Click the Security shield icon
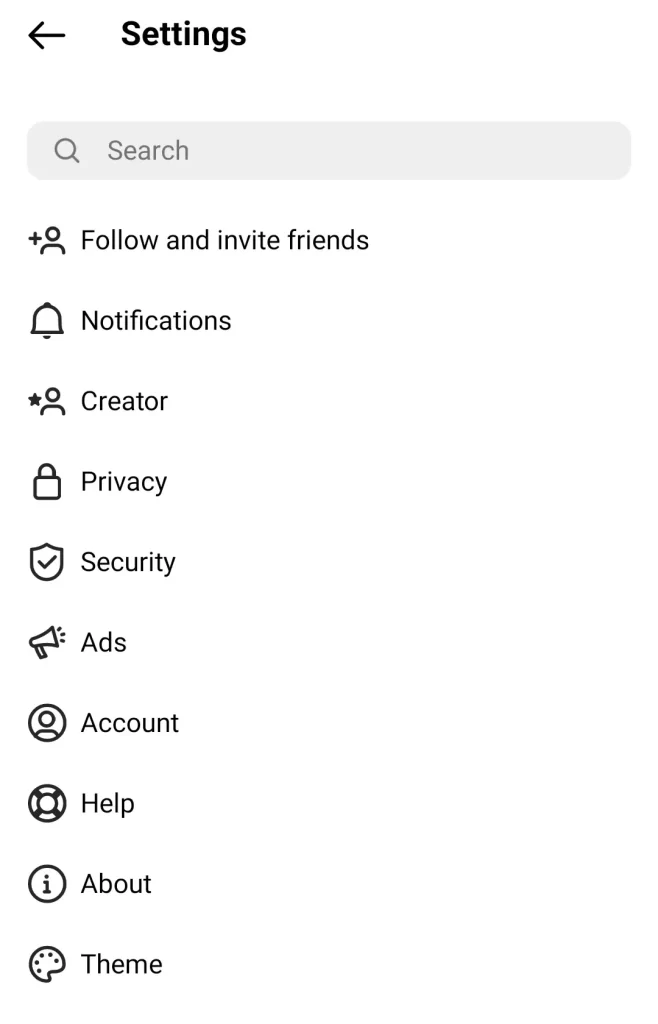This screenshot has width=658, height=1024. click(46, 562)
